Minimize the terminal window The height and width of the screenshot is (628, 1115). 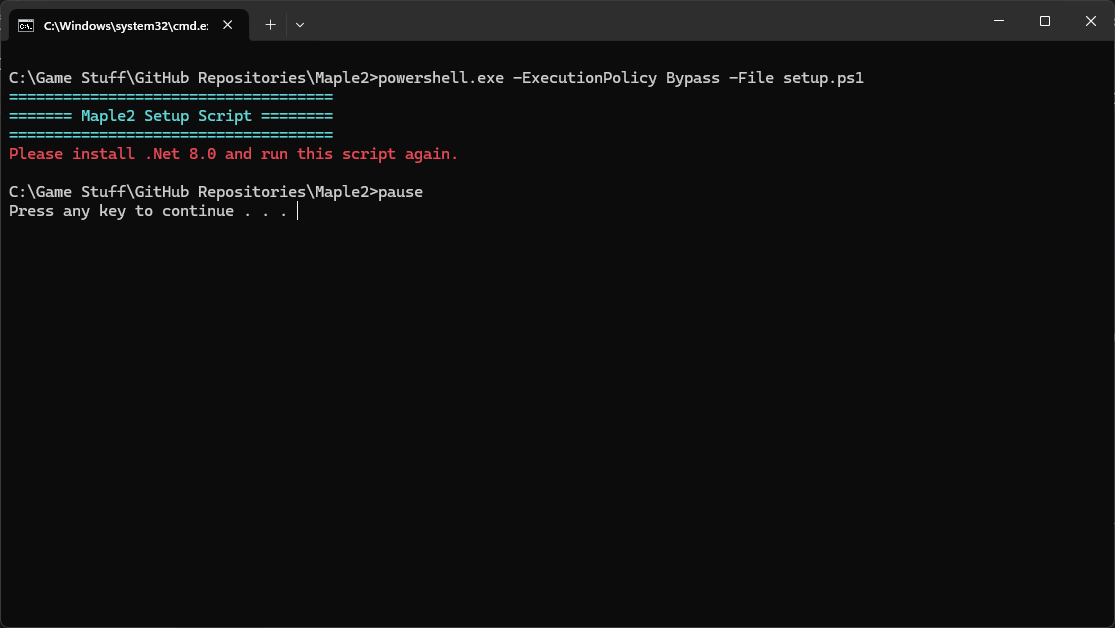[x=999, y=21]
